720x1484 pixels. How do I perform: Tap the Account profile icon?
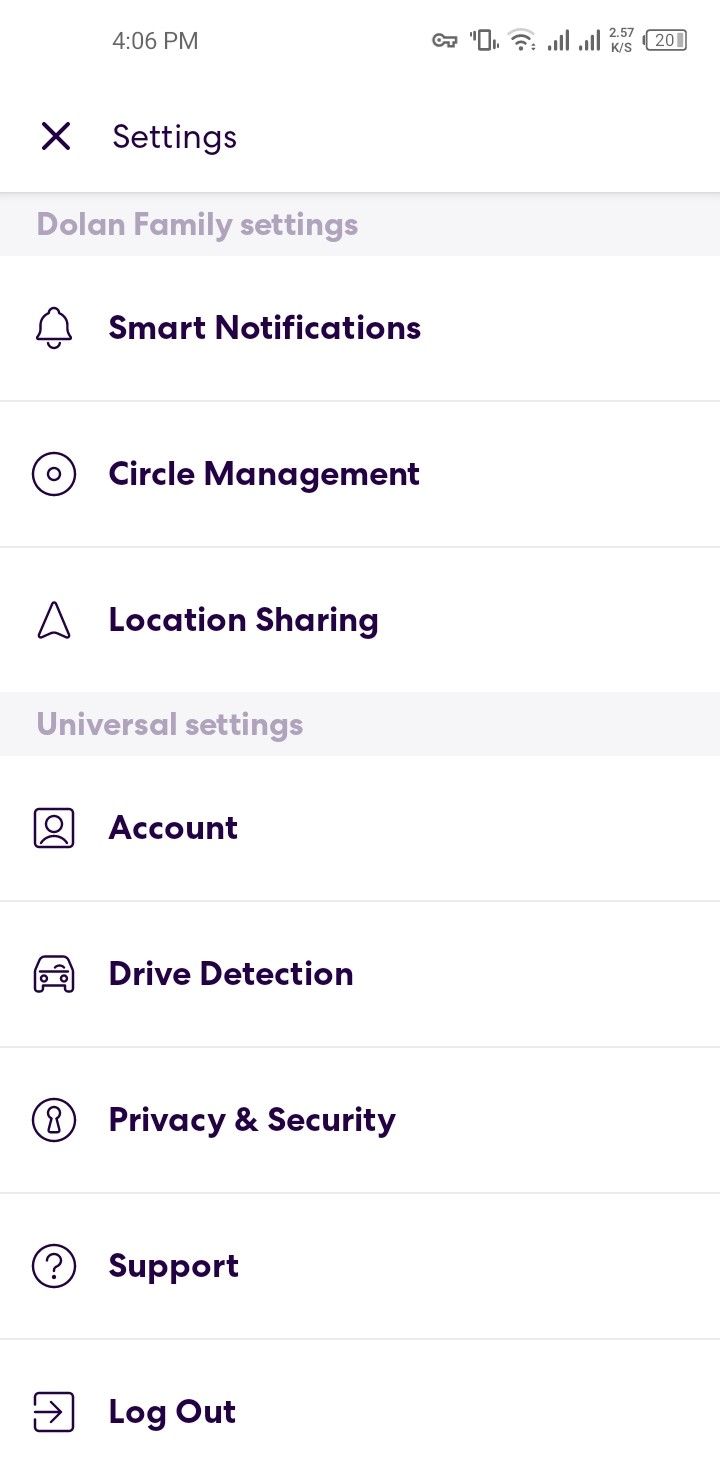click(54, 828)
